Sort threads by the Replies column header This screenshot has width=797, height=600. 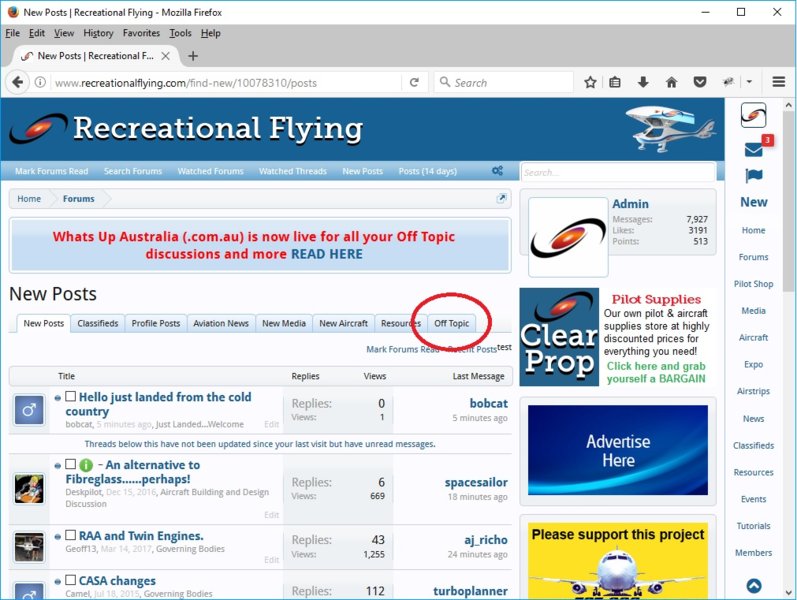click(305, 376)
